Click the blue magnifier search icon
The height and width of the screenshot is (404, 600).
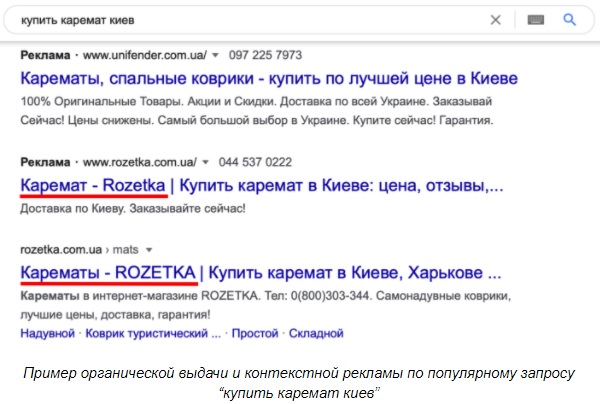(x=570, y=19)
